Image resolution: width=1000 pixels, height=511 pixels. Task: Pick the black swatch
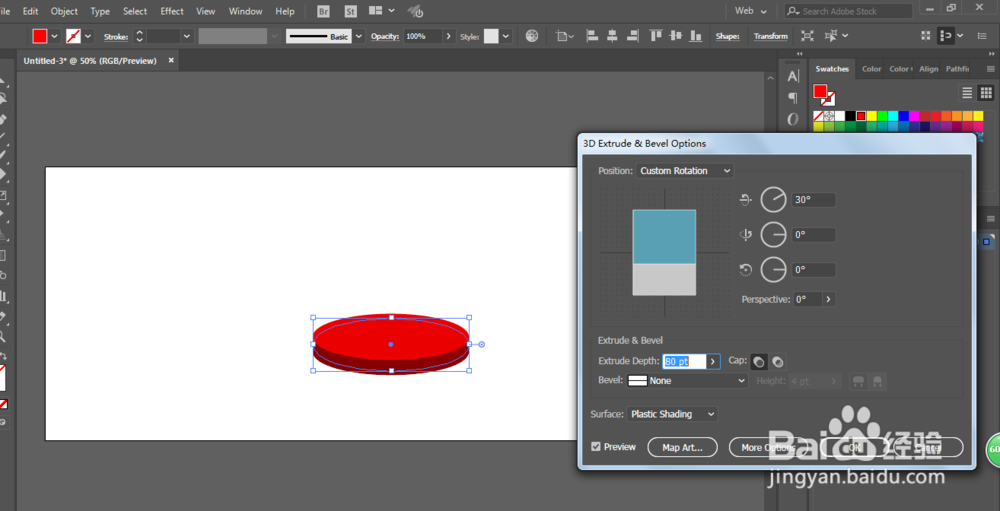tap(850, 116)
